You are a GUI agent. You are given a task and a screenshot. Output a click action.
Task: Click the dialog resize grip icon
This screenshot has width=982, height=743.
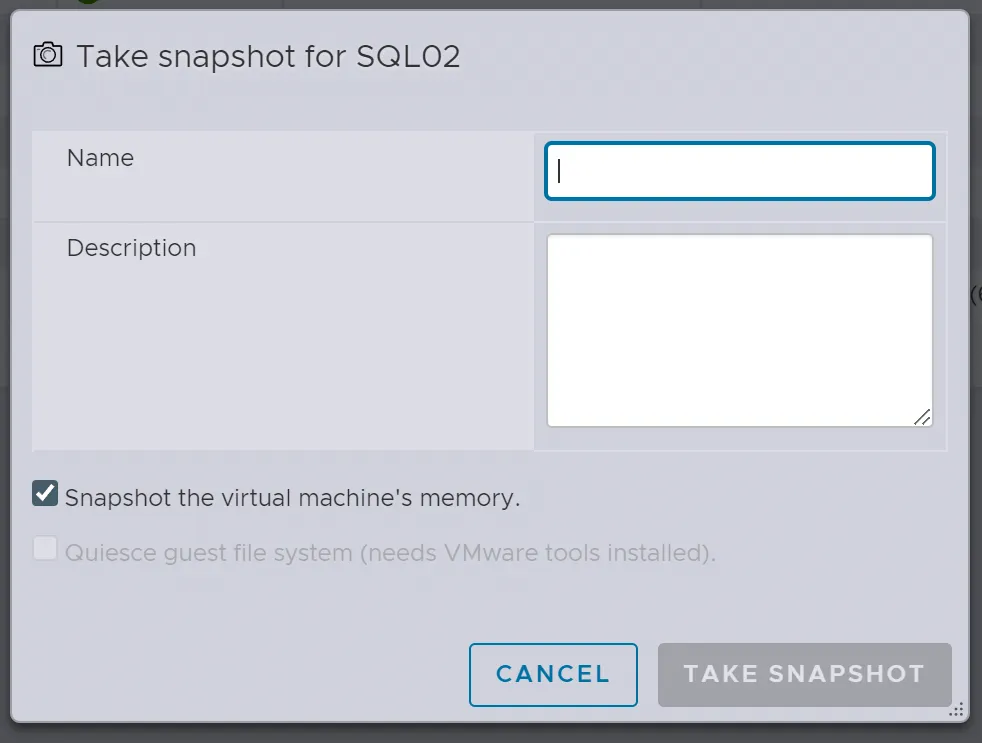pyautogui.click(x=956, y=710)
